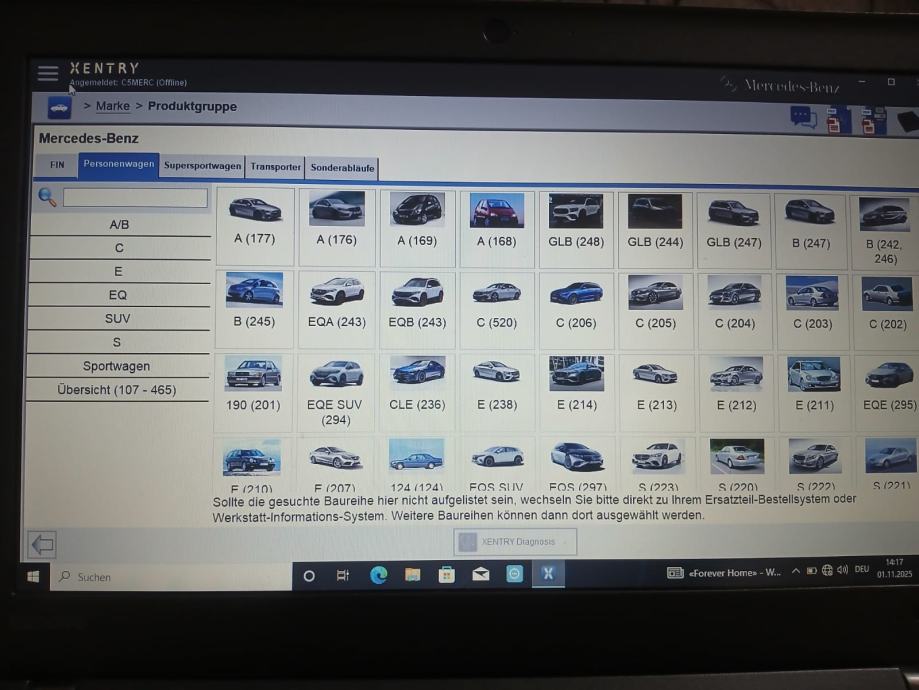Filter by the A/B class category

click(x=120, y=225)
